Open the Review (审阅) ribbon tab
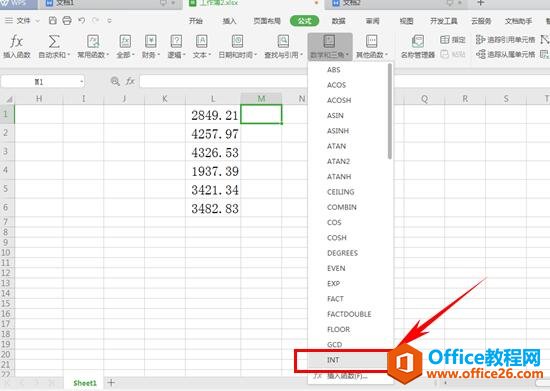550x391 pixels. click(x=373, y=21)
